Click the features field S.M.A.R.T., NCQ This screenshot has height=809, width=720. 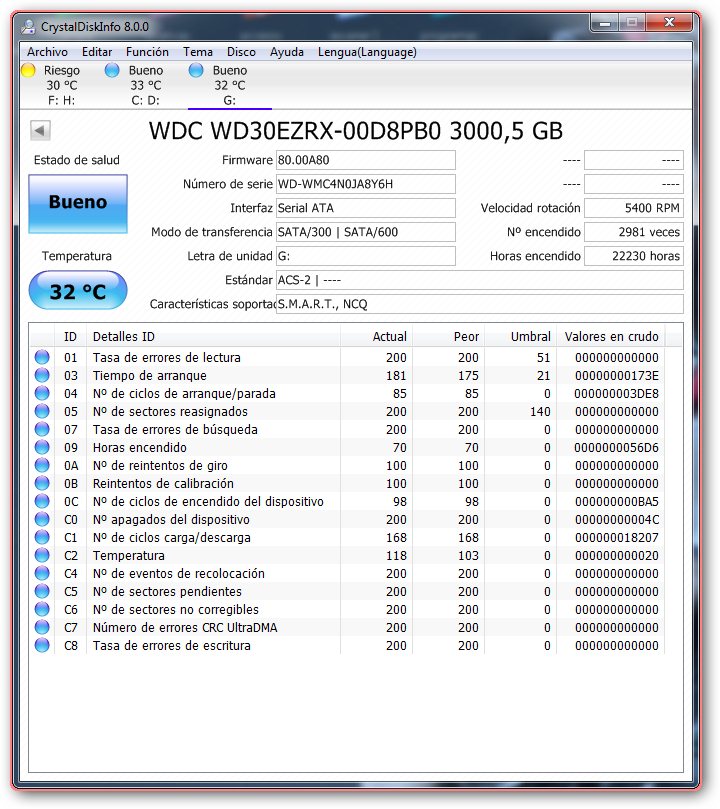(480, 304)
